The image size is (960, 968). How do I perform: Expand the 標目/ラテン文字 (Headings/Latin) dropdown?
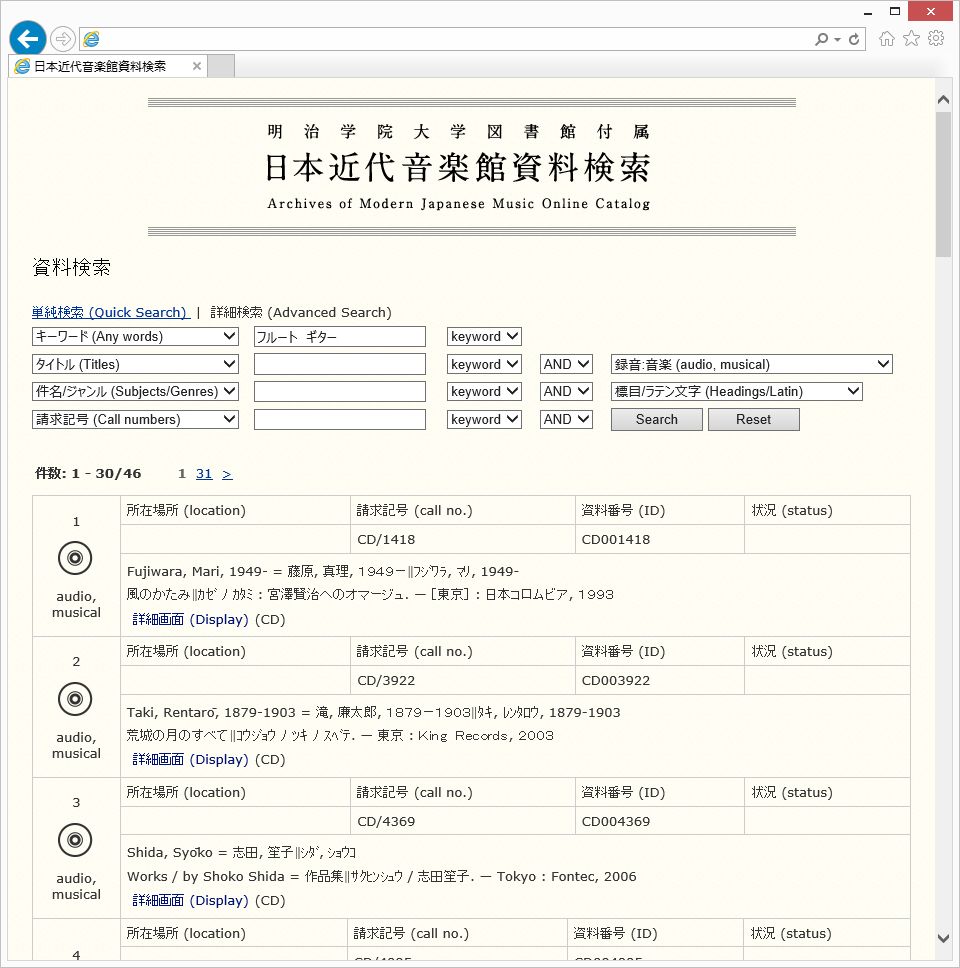[736, 391]
